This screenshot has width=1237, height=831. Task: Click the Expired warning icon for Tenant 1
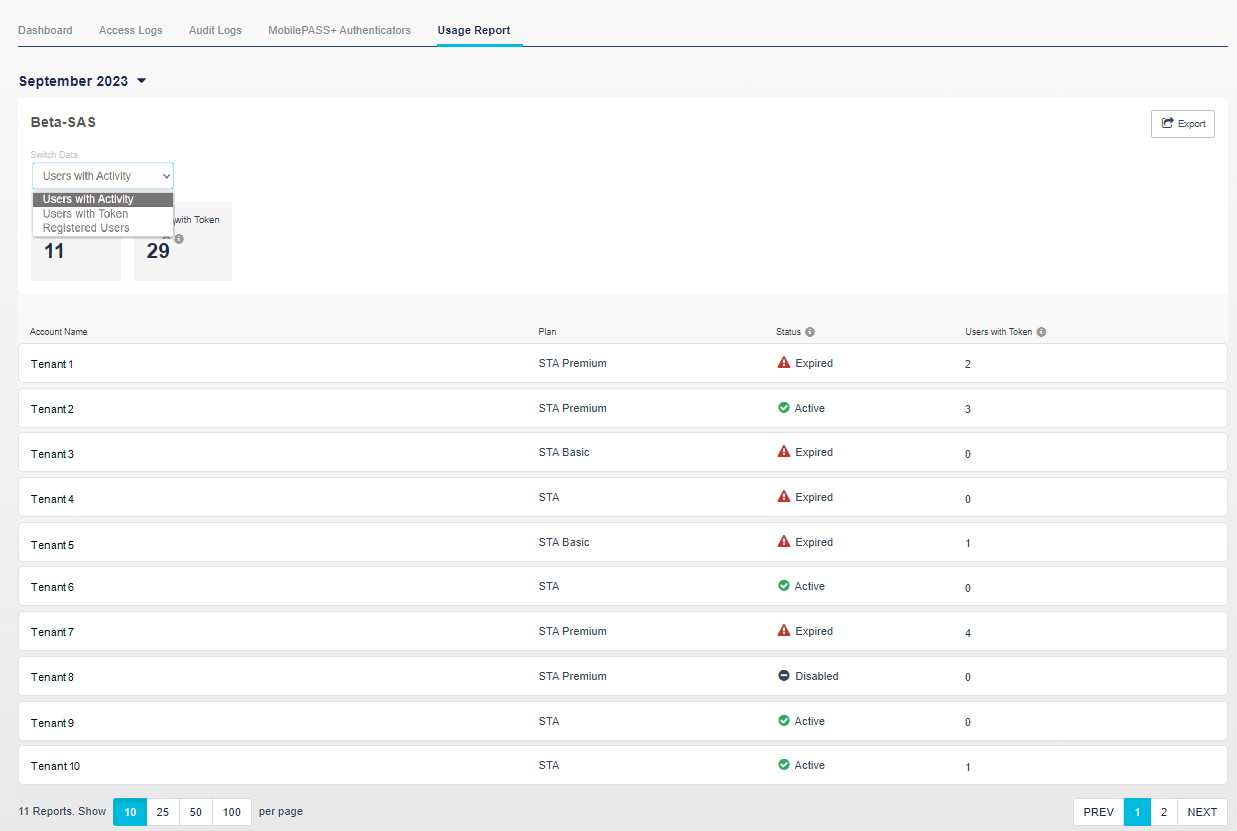pos(784,363)
